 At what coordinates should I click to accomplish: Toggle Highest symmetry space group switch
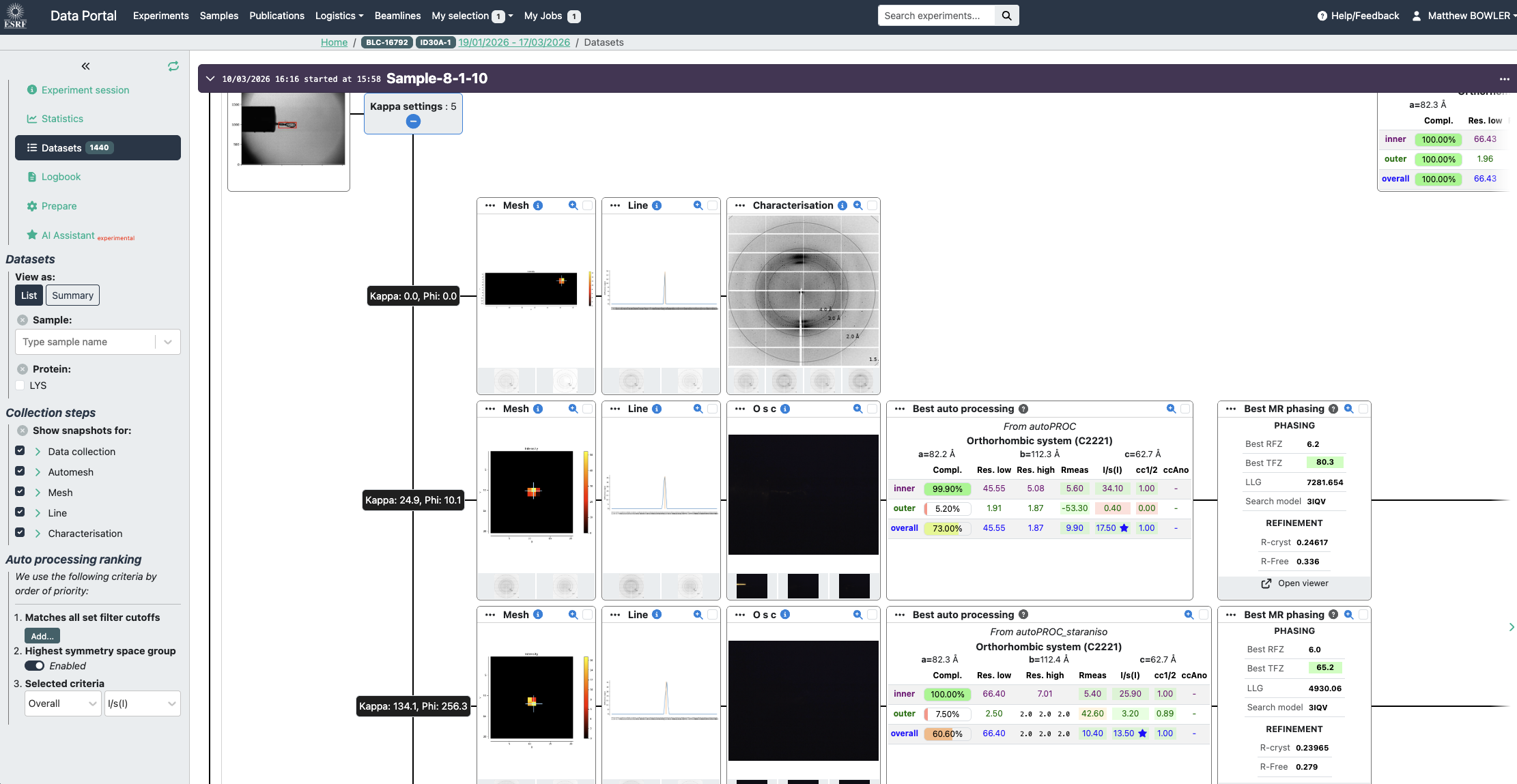click(x=35, y=666)
